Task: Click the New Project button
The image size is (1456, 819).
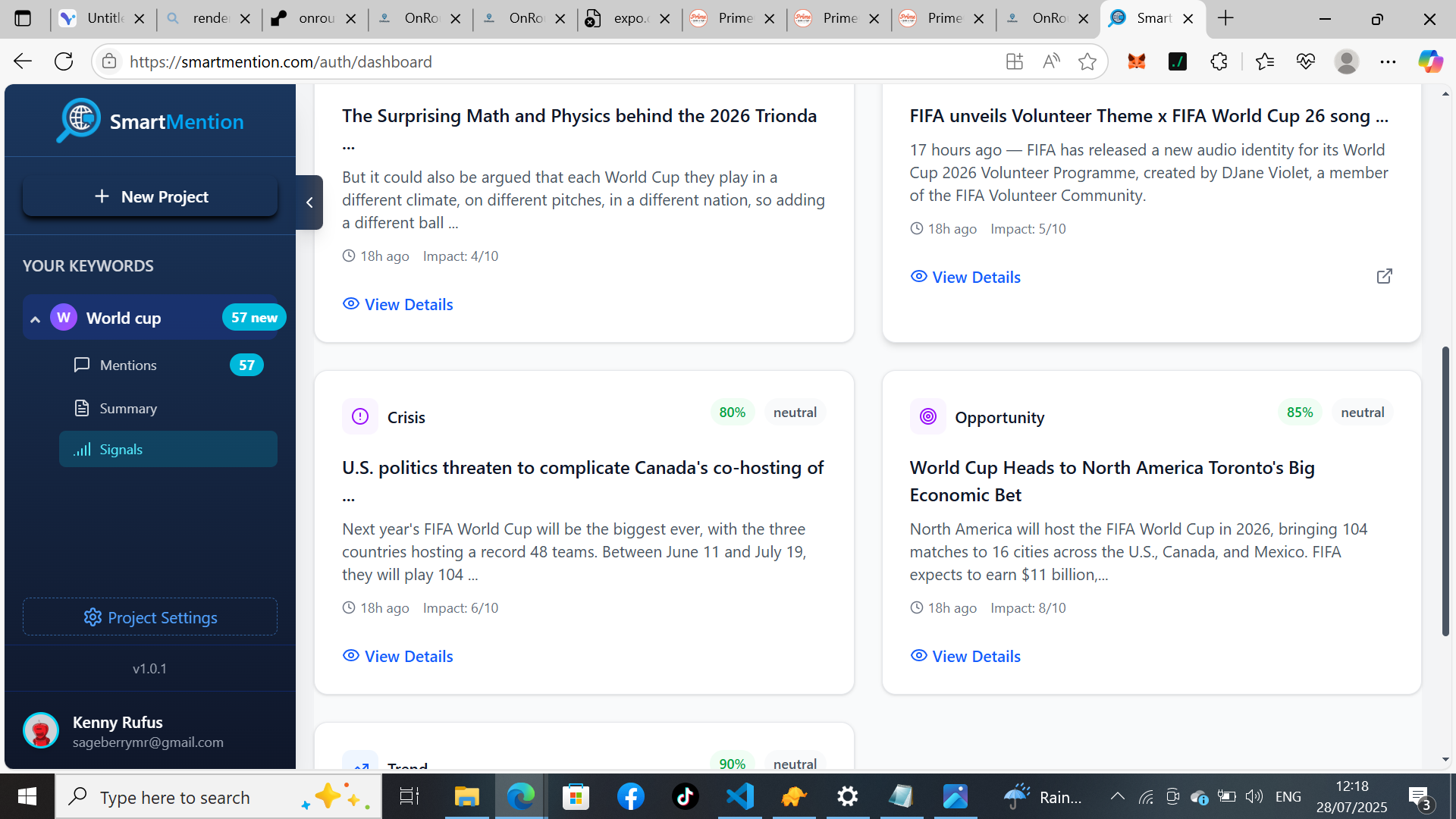Action: [150, 196]
